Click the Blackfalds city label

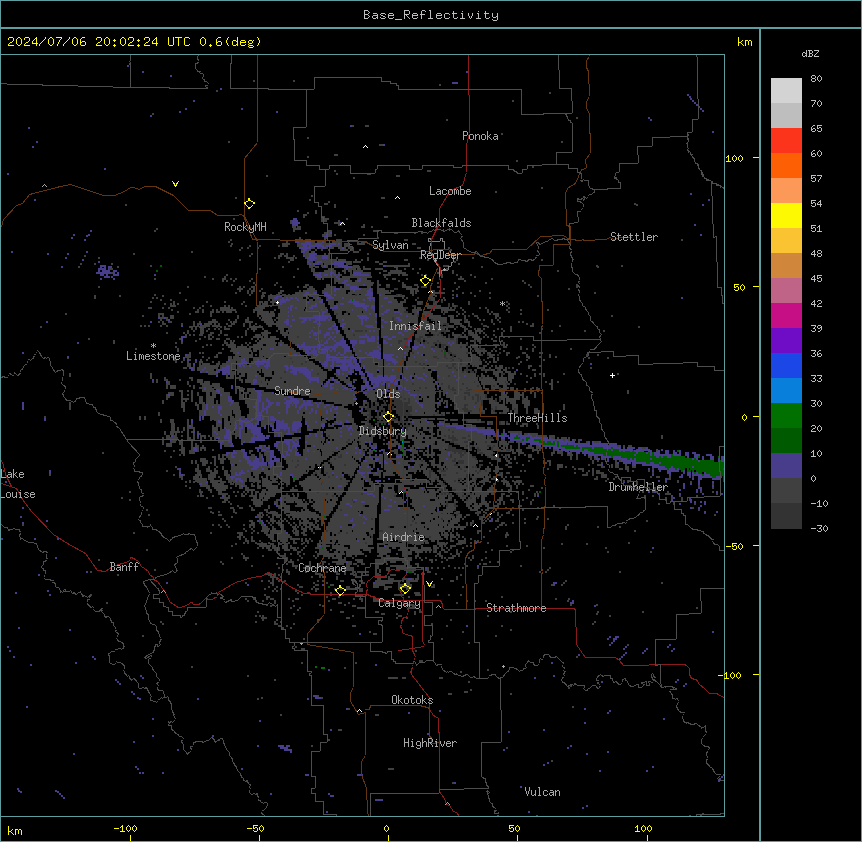(441, 223)
